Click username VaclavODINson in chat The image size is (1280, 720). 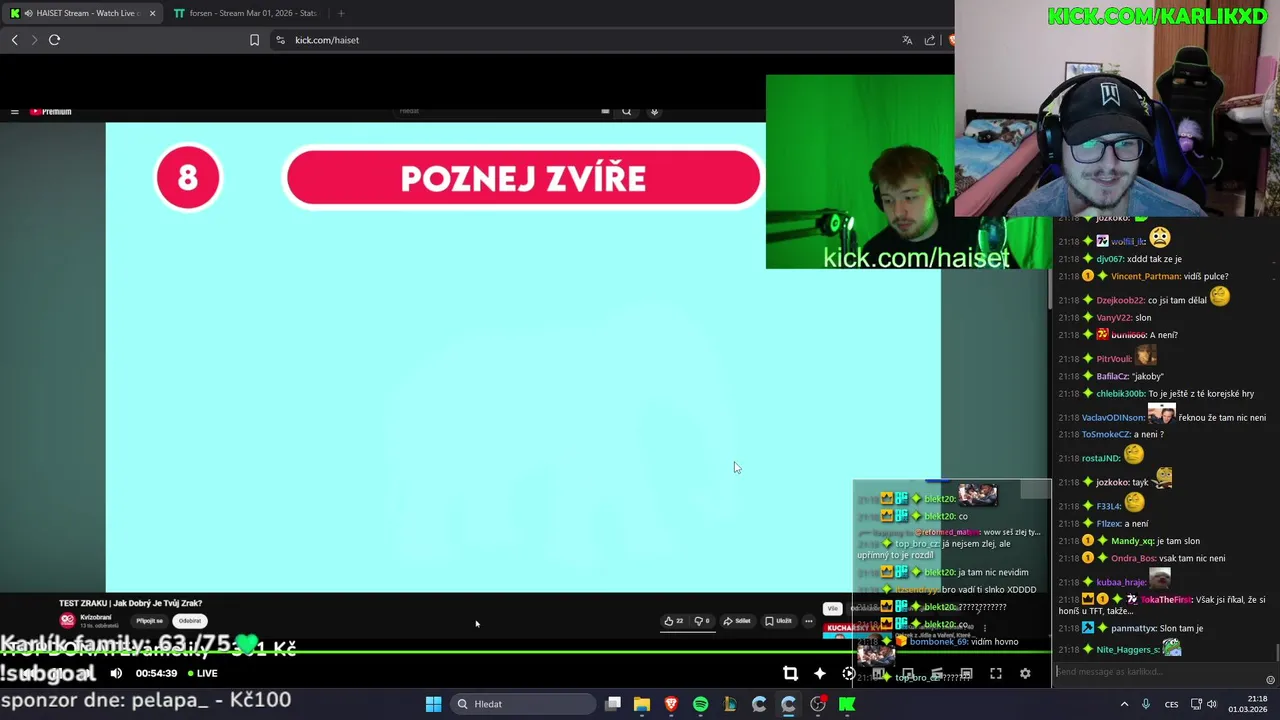click(x=1113, y=418)
